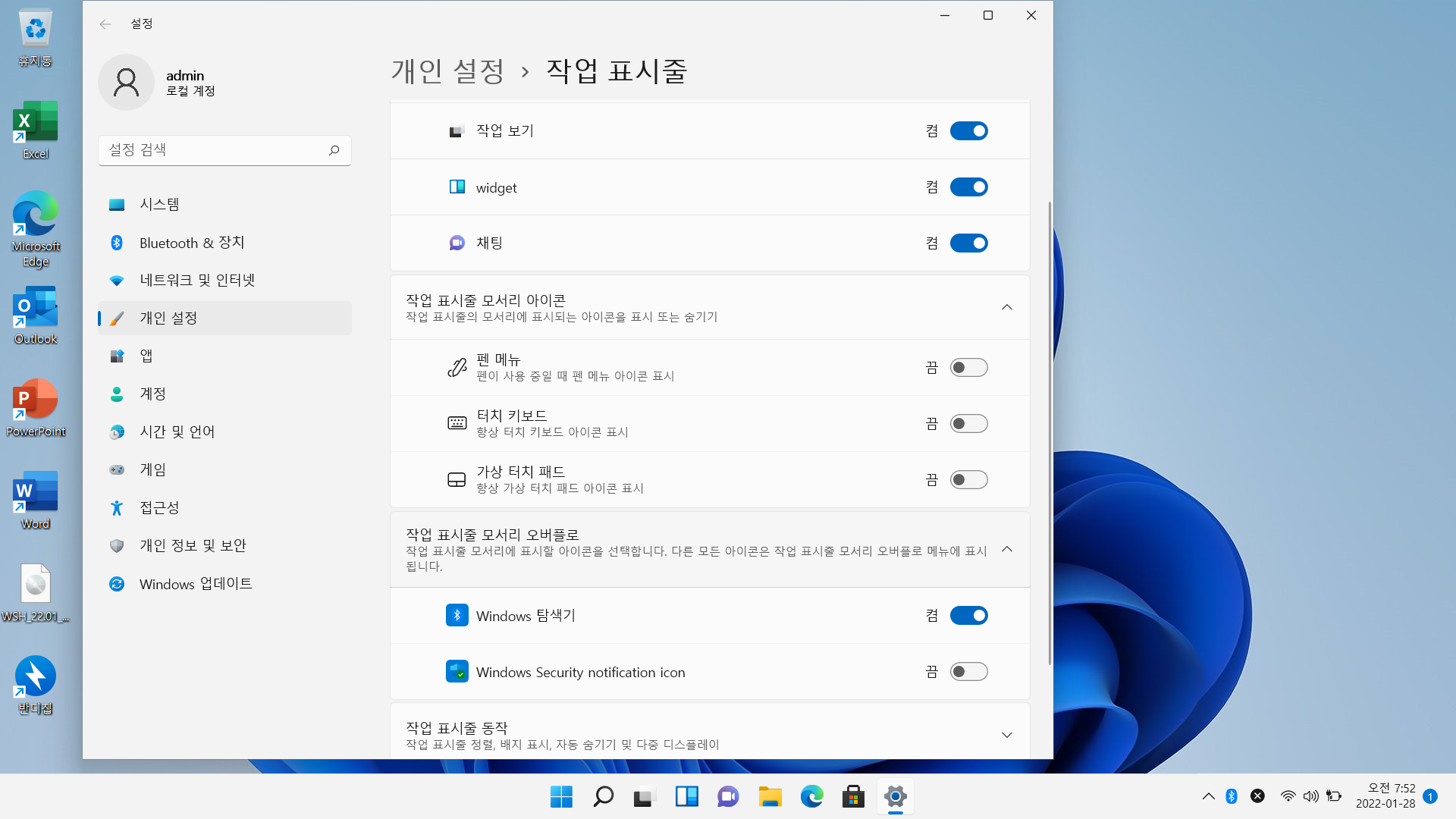Collapse 작업 표시줄 모서리 오버플로 section

[1006, 549]
